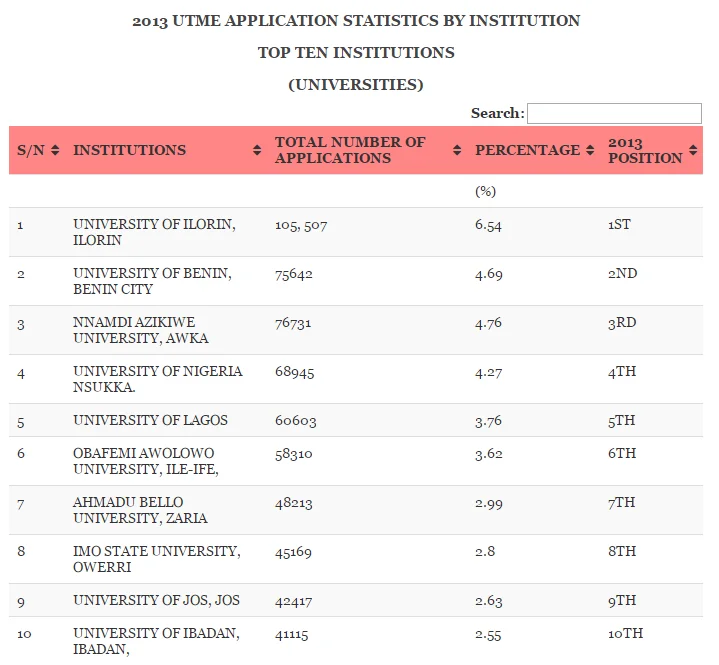Click the 3RD position cell

coord(622,322)
